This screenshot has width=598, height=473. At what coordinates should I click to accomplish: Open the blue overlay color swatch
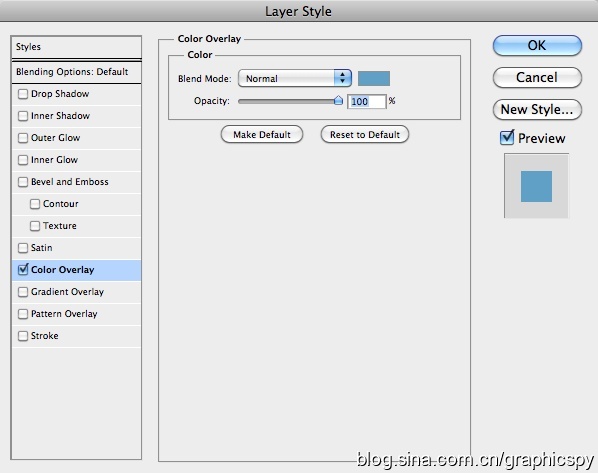point(374,79)
